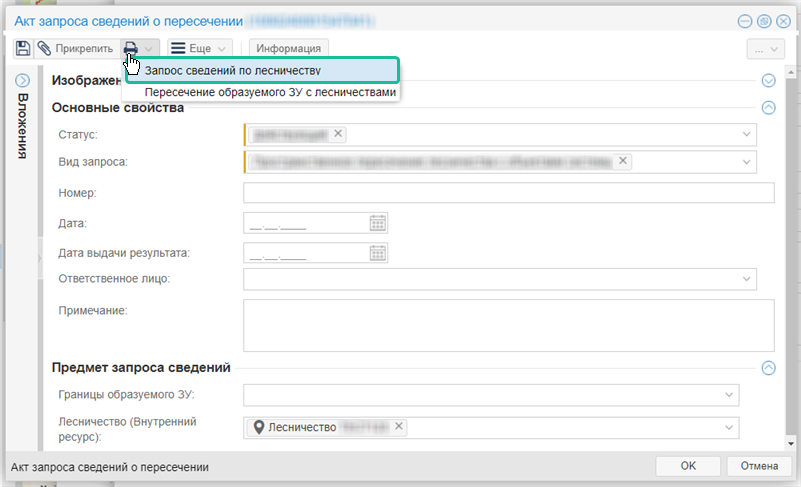
Task: Expand the Изображение section chevron
Action: [768, 81]
